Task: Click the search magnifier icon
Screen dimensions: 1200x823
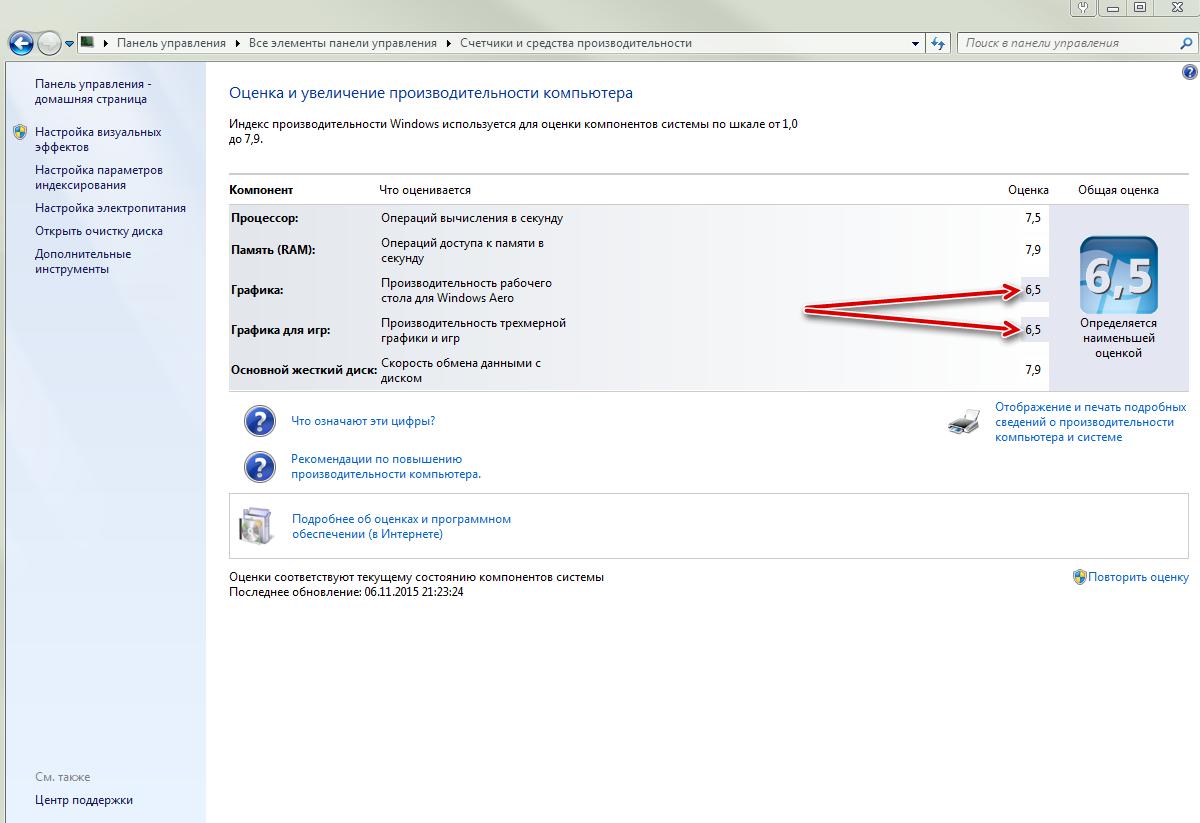Action: [x=1186, y=43]
